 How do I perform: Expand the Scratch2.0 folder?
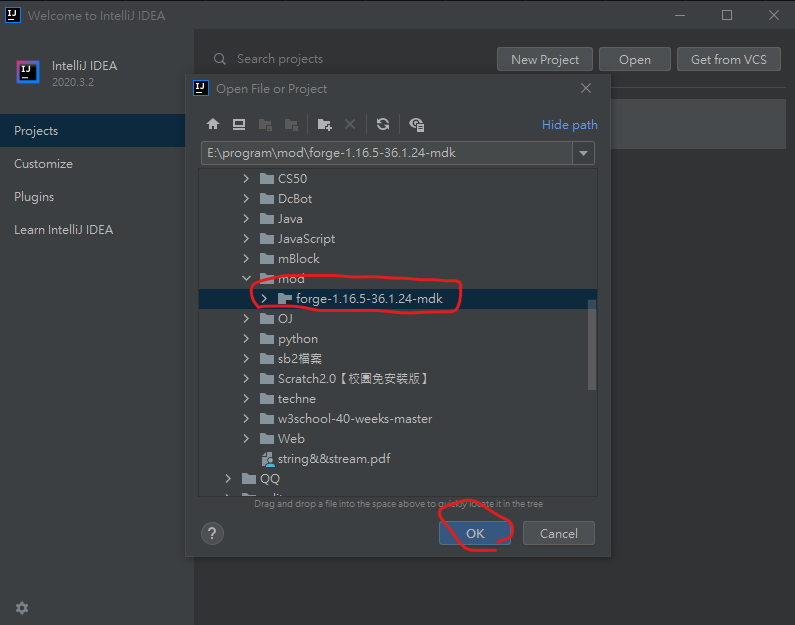(246, 379)
